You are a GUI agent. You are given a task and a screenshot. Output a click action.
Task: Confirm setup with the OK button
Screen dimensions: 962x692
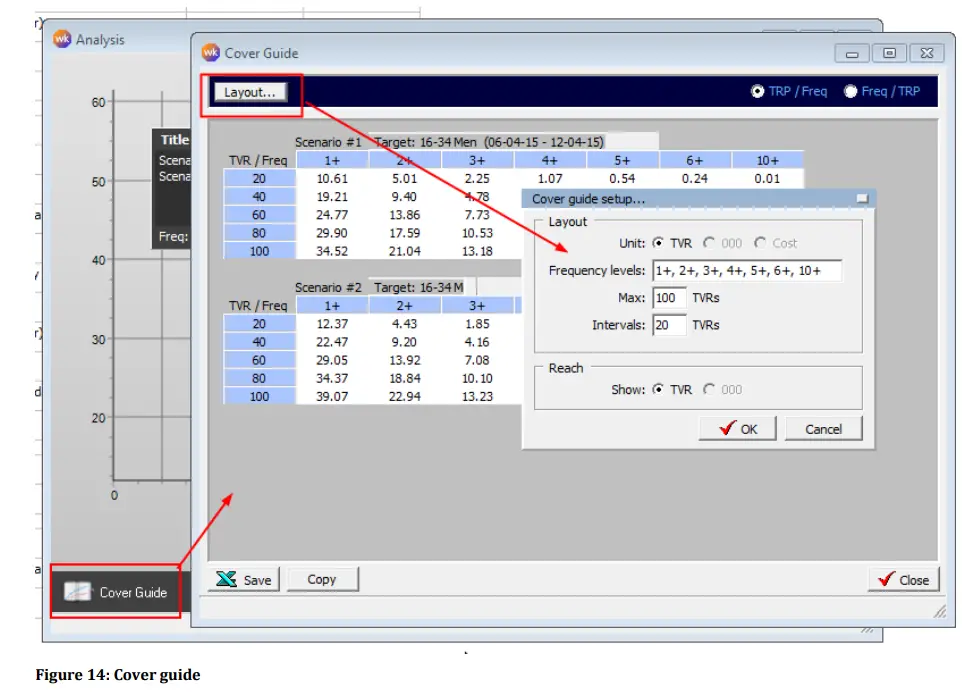click(737, 429)
